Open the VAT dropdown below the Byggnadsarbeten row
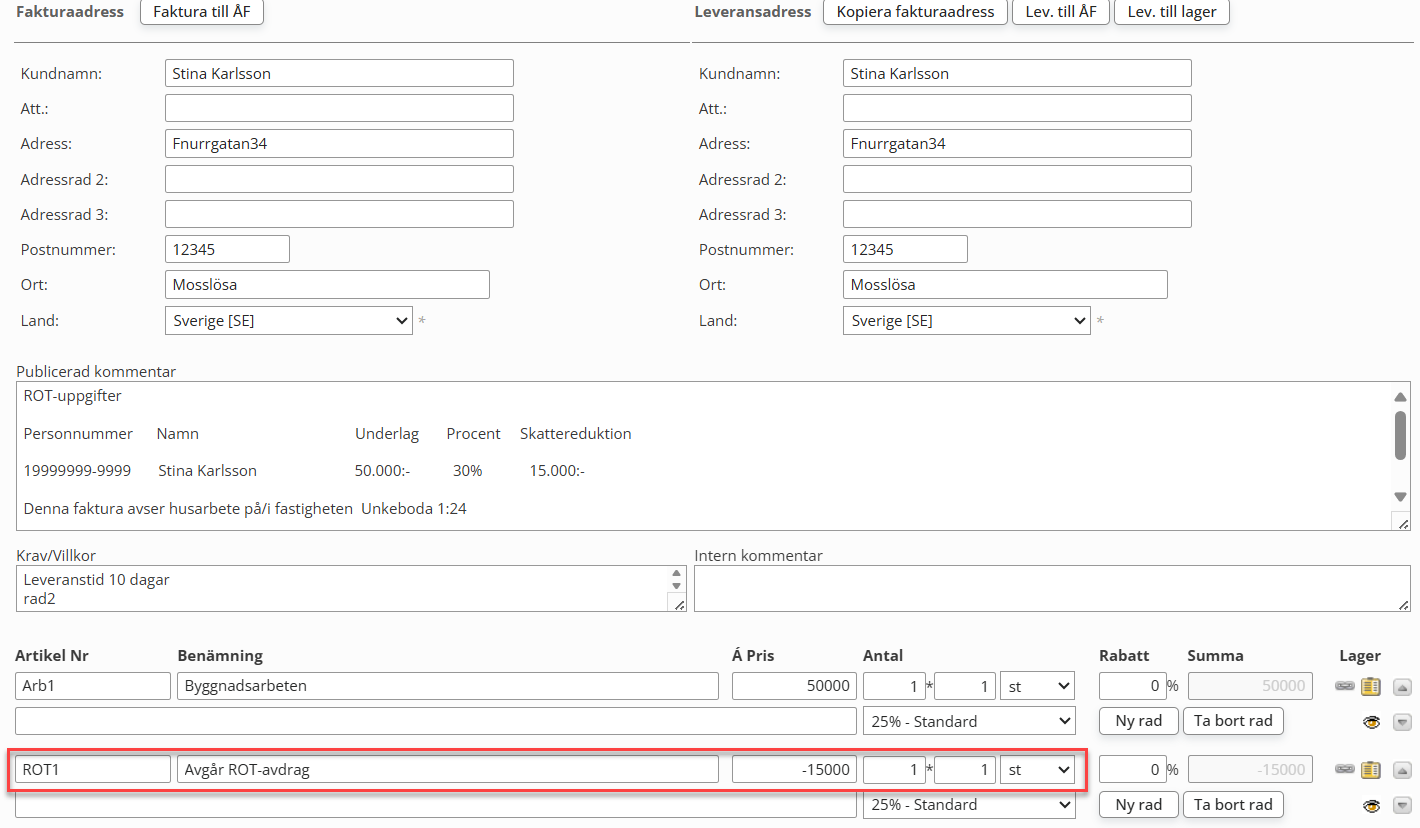The width and height of the screenshot is (1420, 828). tap(968, 721)
